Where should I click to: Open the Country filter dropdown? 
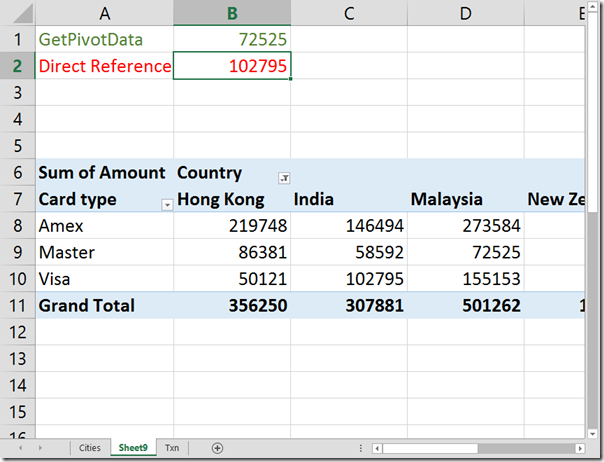click(x=284, y=177)
